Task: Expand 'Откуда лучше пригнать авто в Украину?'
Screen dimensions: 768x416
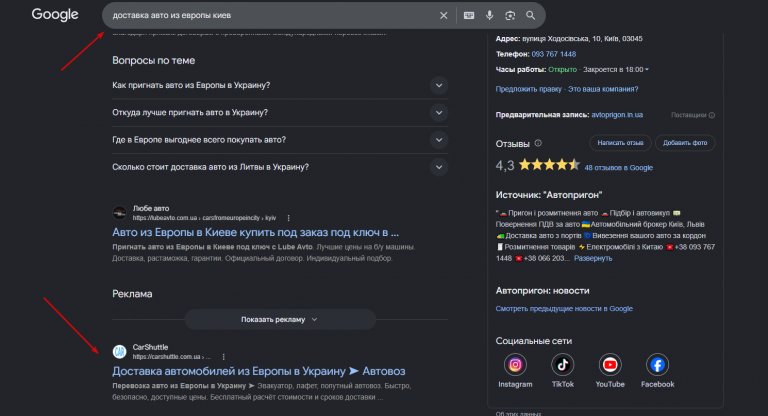Action: [x=439, y=113]
